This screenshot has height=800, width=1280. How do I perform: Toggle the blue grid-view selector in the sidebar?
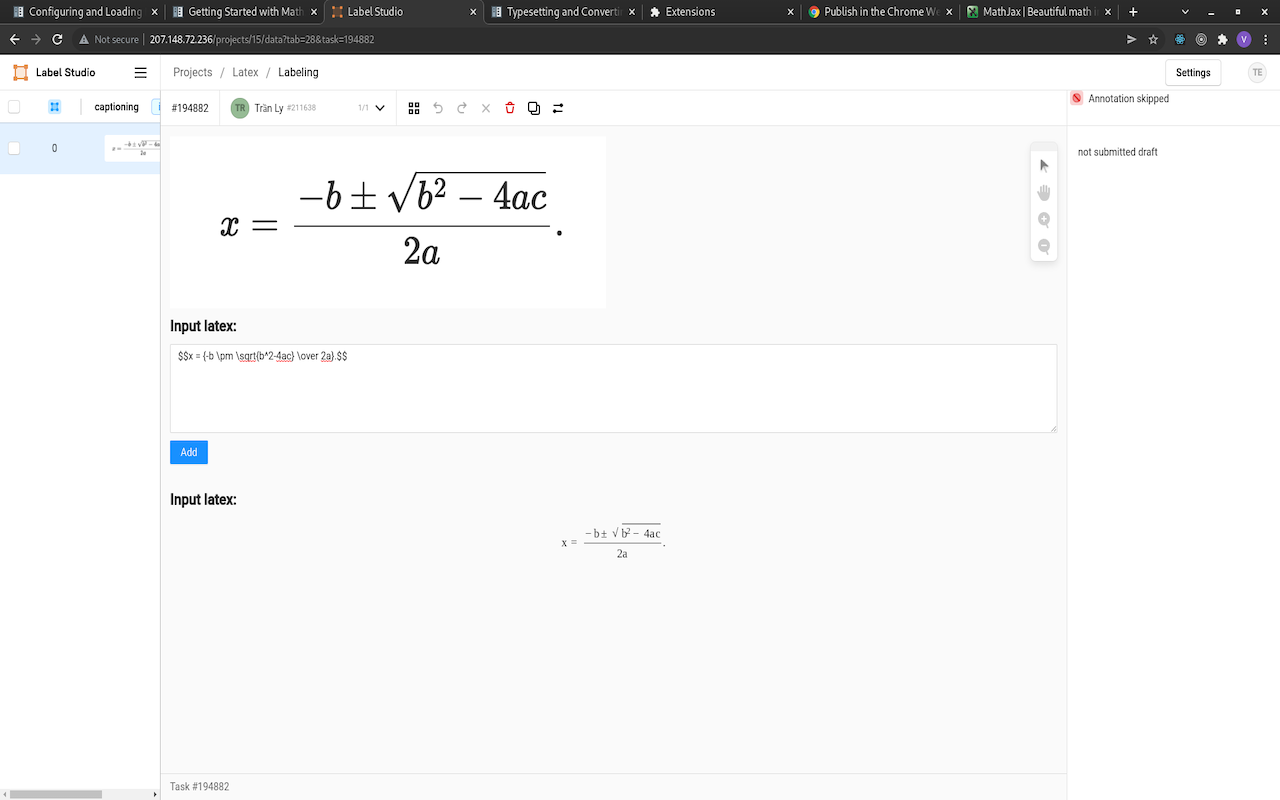tap(54, 106)
